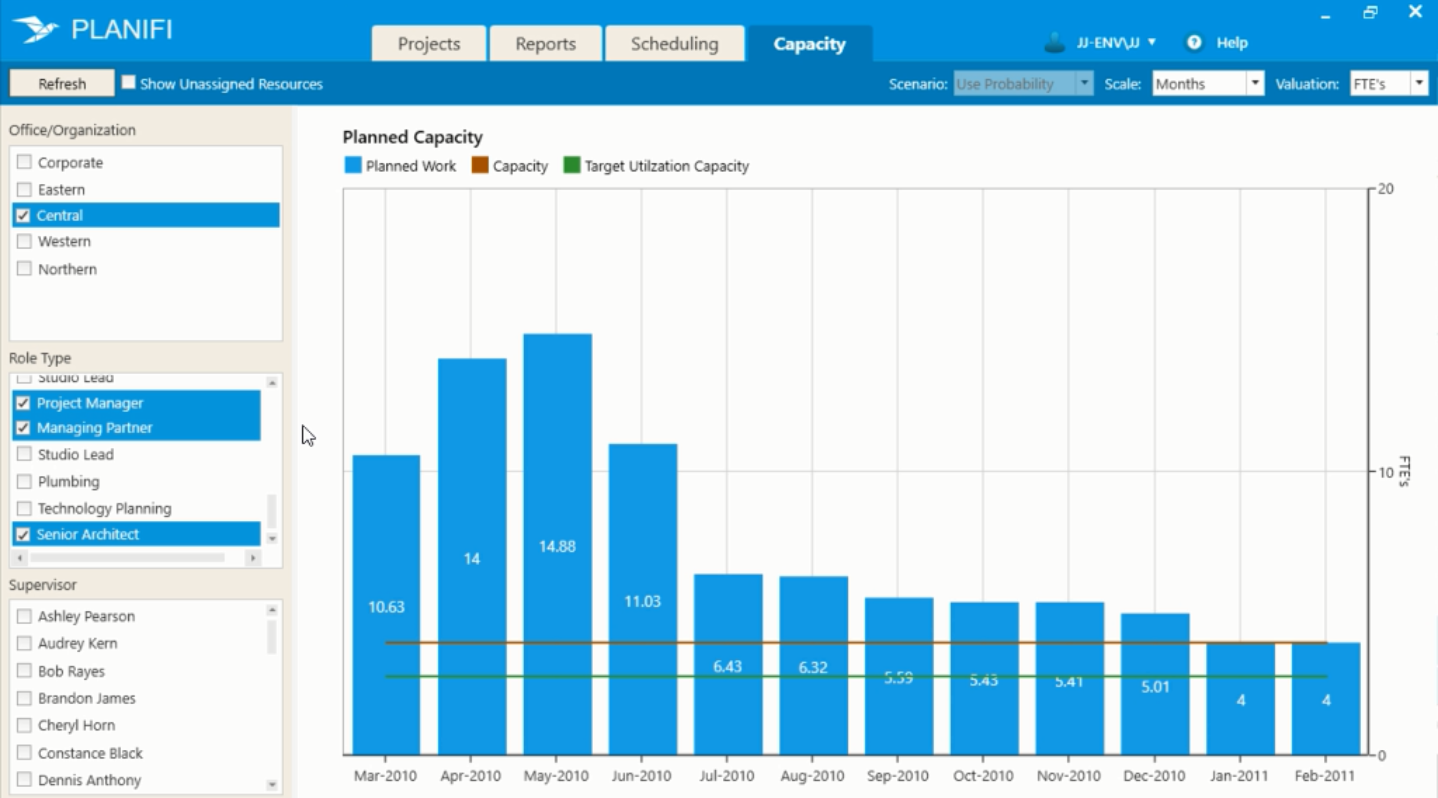Screen dimensions: 1438x798
Task: Go to the Scheduling tab
Action: pyautogui.click(x=675, y=44)
